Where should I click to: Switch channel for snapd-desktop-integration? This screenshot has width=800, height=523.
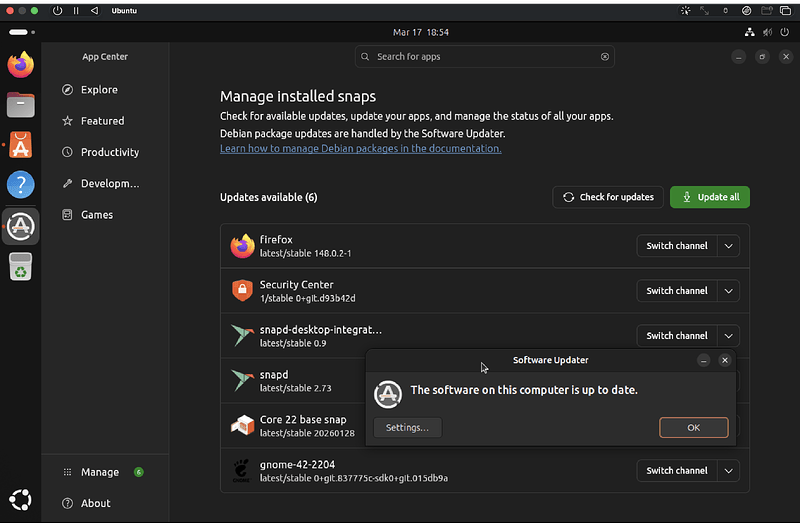[677, 336]
